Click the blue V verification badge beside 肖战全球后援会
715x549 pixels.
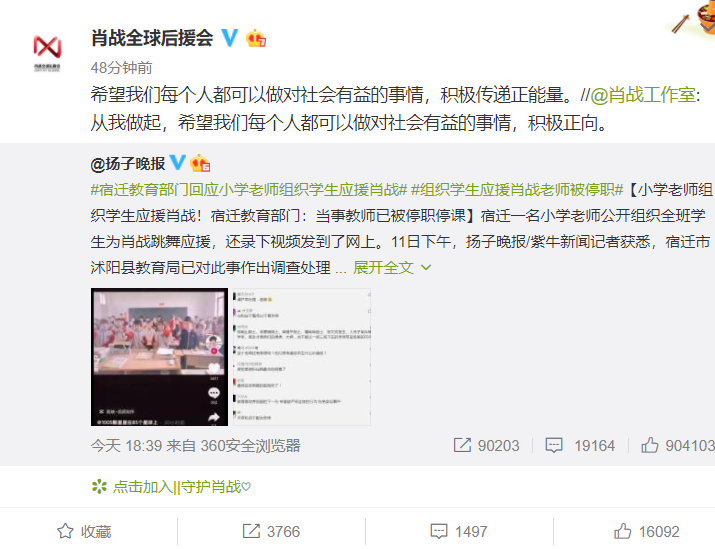229,38
